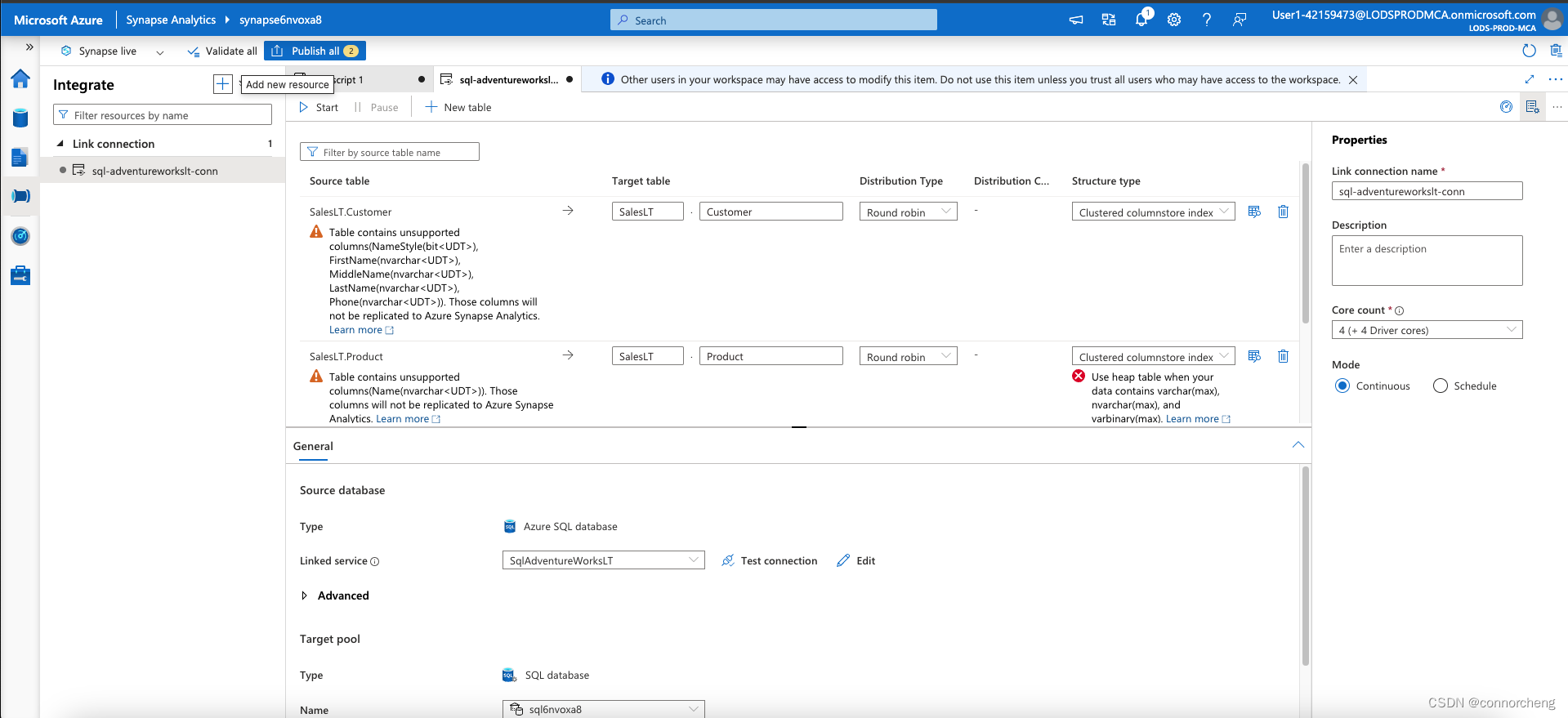Open Customer Structure type dropdown
Image resolution: width=1568 pixels, height=718 pixels.
1153,212
